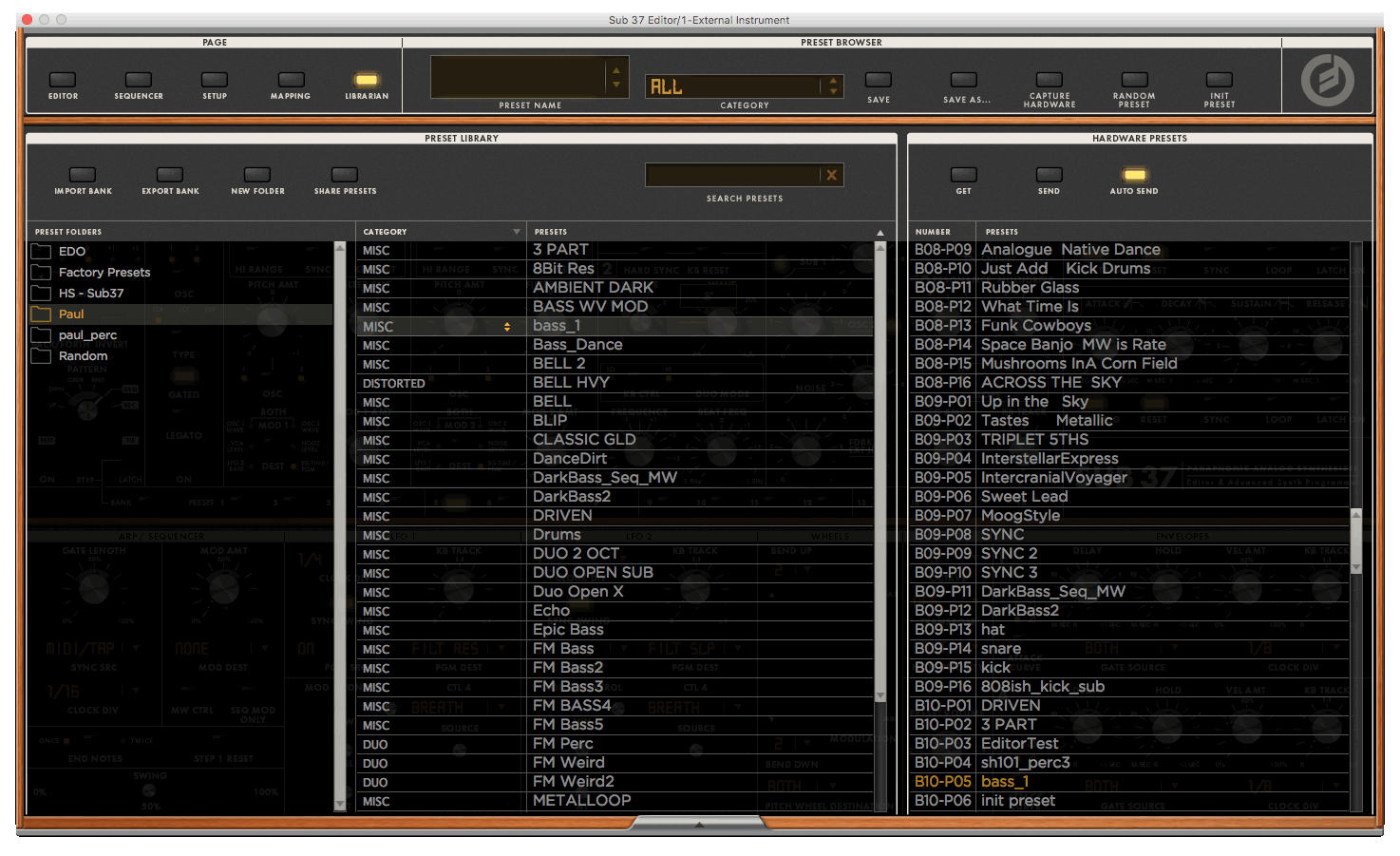Click the Export Bank button

point(170,175)
